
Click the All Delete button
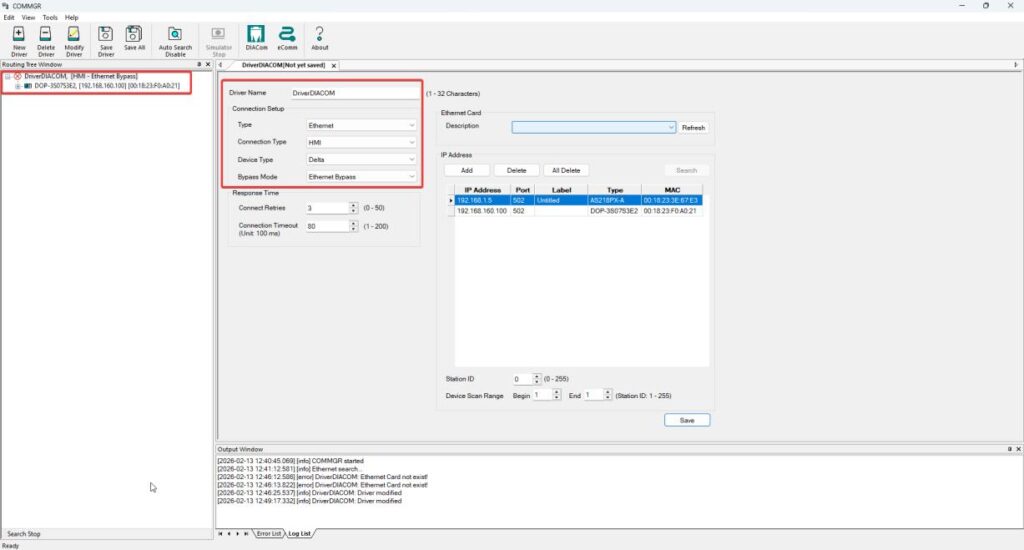(x=566, y=171)
